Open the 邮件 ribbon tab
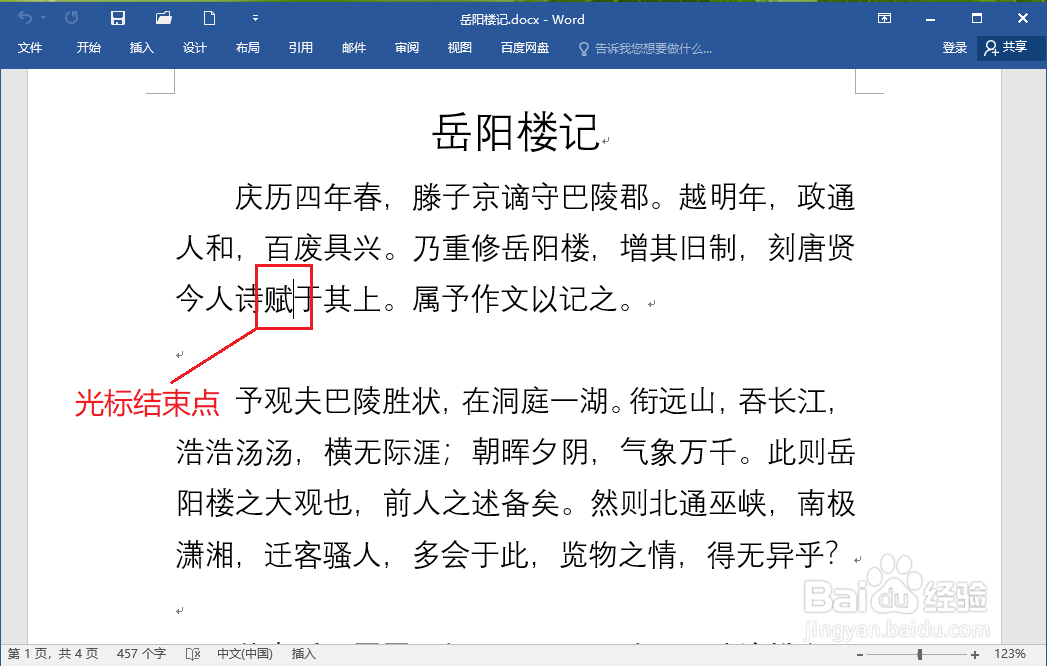 (x=354, y=48)
